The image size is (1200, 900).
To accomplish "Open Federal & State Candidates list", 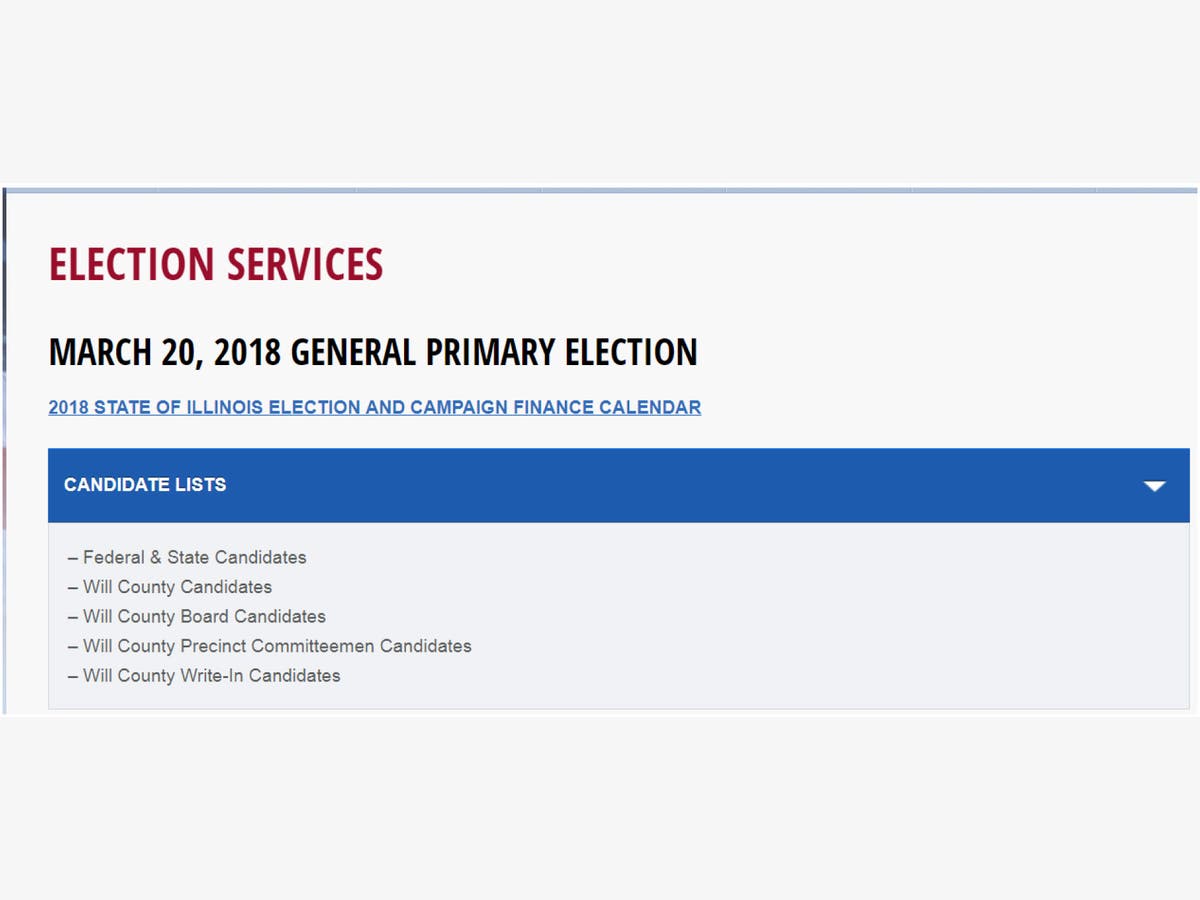I will coord(195,558).
